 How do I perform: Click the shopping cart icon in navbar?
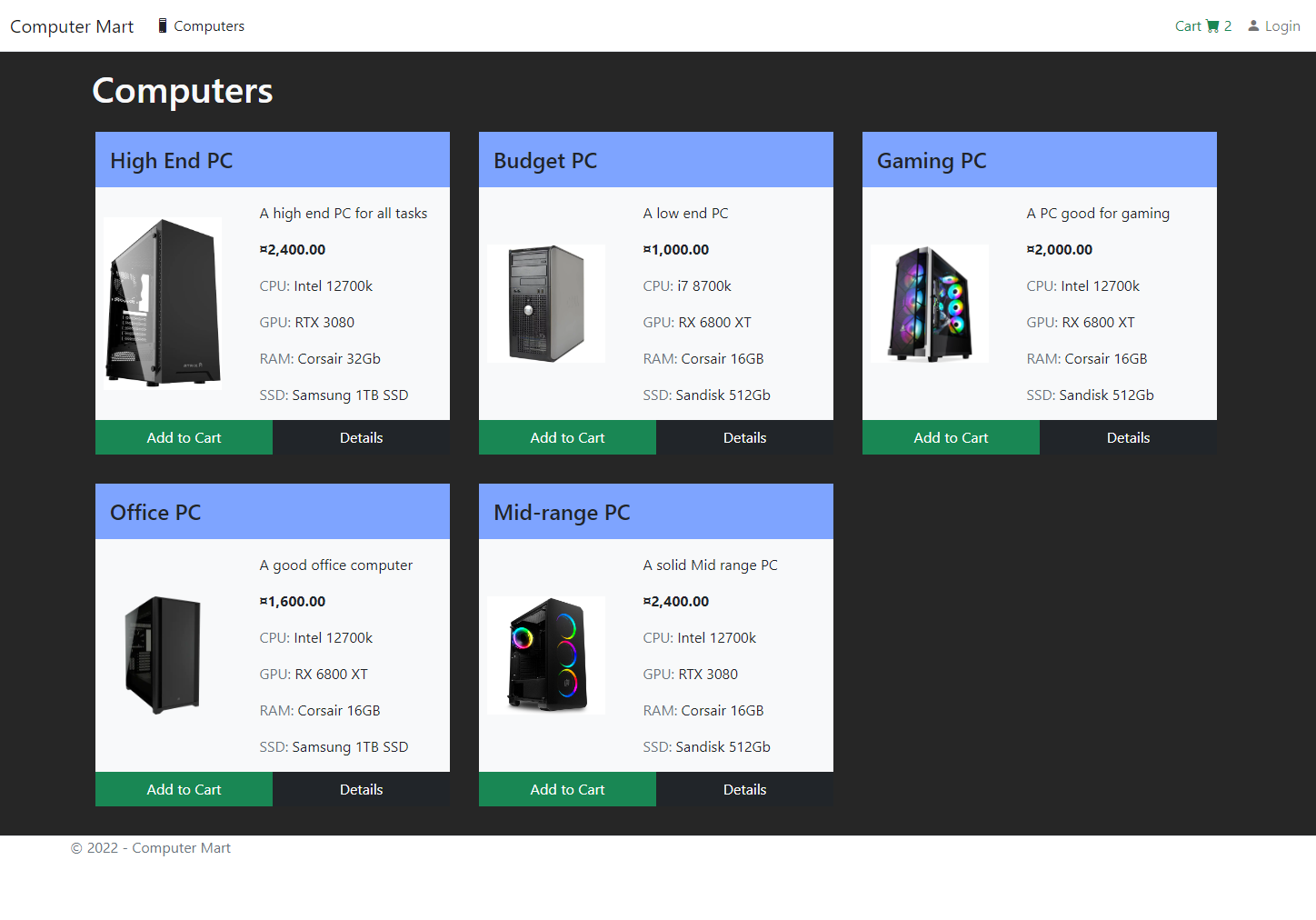pyautogui.click(x=1212, y=26)
